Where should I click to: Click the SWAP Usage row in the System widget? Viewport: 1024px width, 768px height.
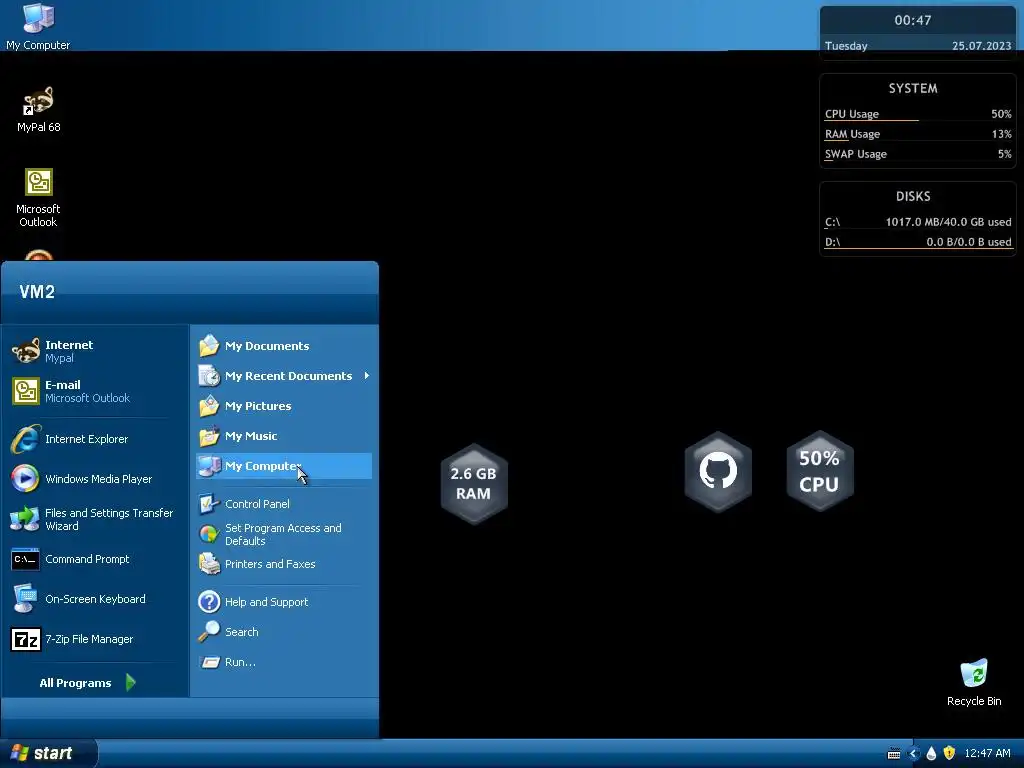coord(918,154)
